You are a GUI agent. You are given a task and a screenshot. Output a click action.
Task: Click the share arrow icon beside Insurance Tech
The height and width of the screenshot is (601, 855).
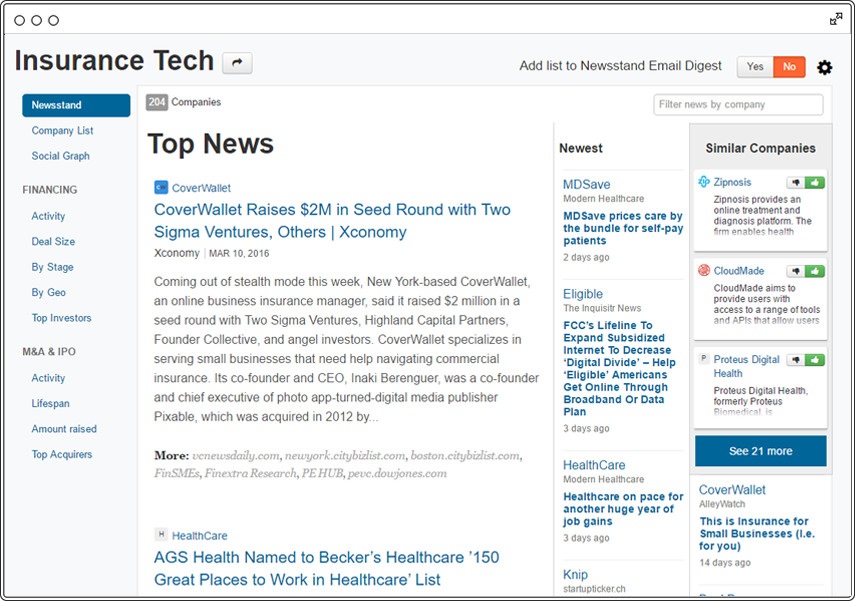(237, 63)
